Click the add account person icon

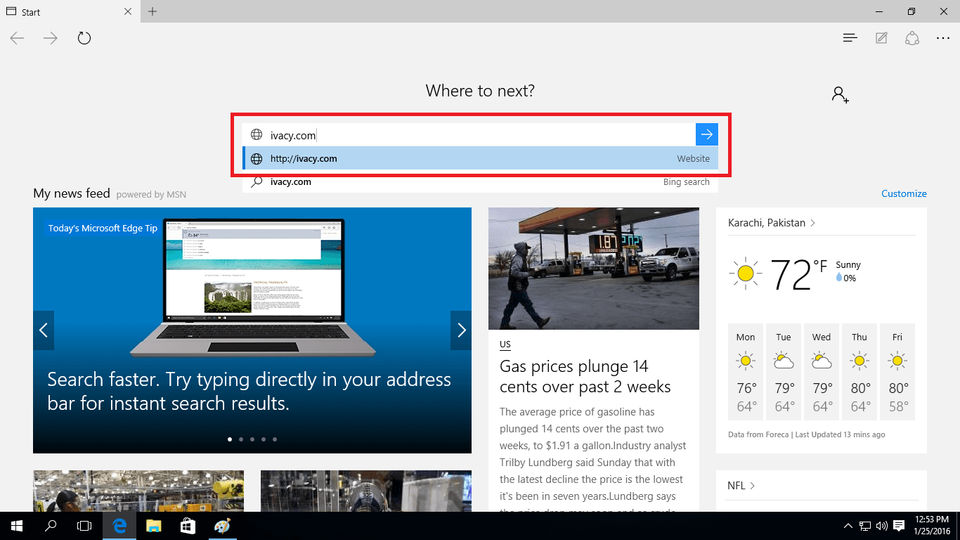tap(840, 94)
